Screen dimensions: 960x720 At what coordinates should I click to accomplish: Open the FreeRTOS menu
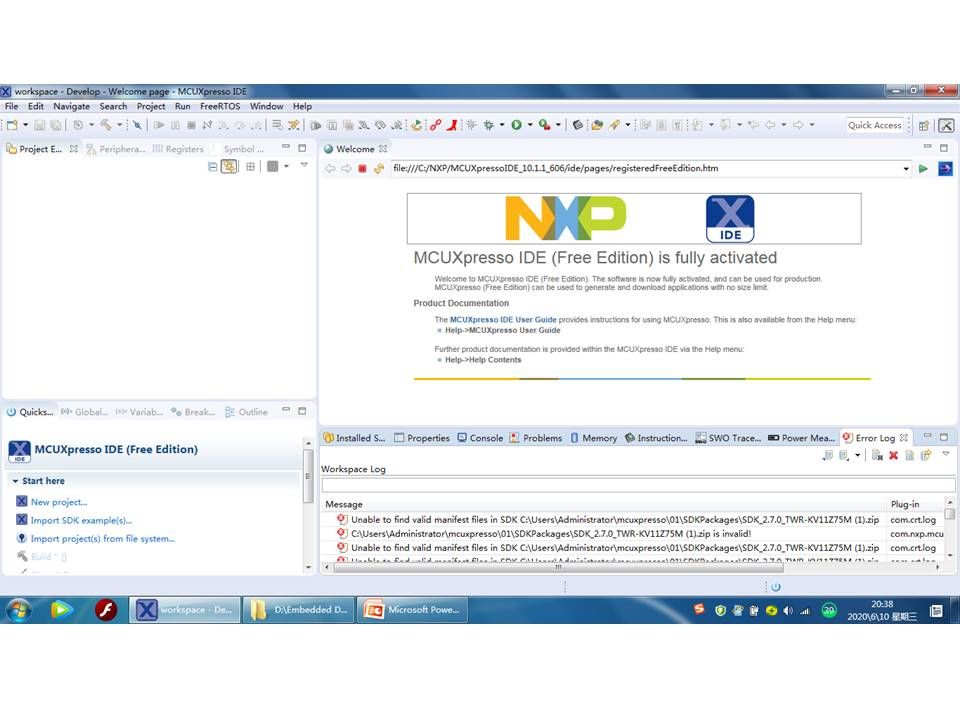[x=220, y=107]
